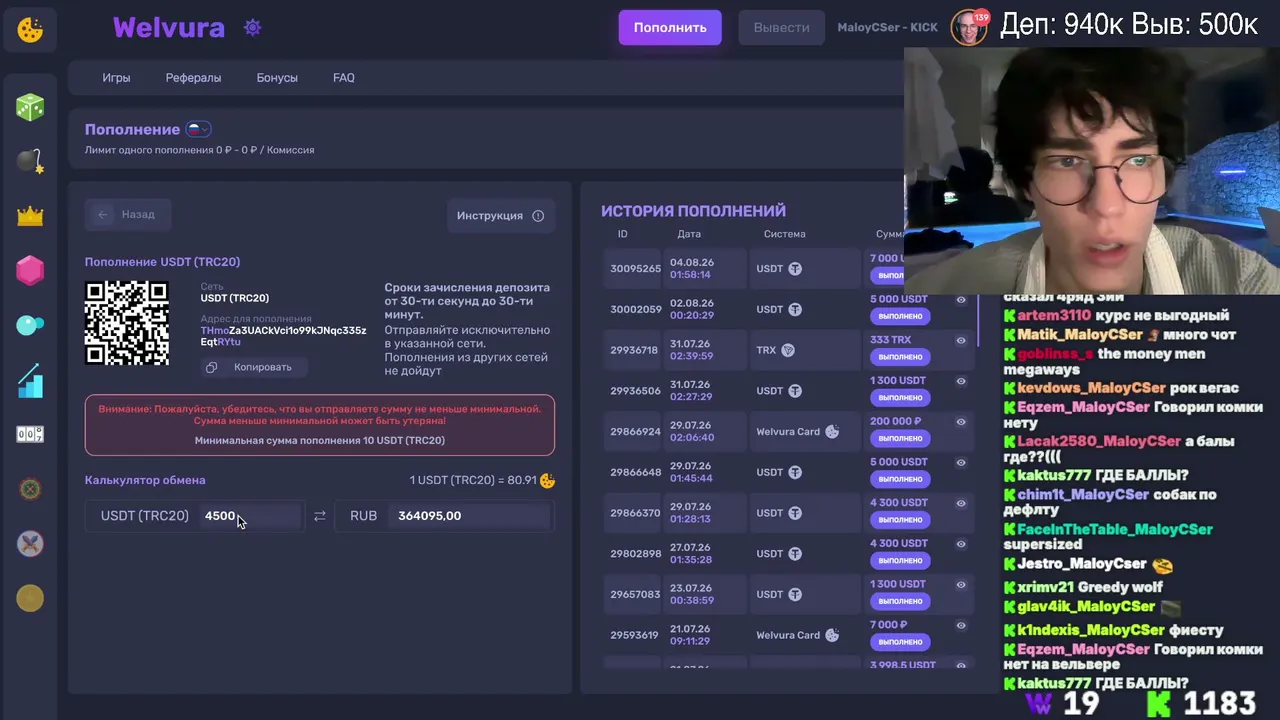
Task: Open the cookie logo in the sidebar
Action: point(30,30)
